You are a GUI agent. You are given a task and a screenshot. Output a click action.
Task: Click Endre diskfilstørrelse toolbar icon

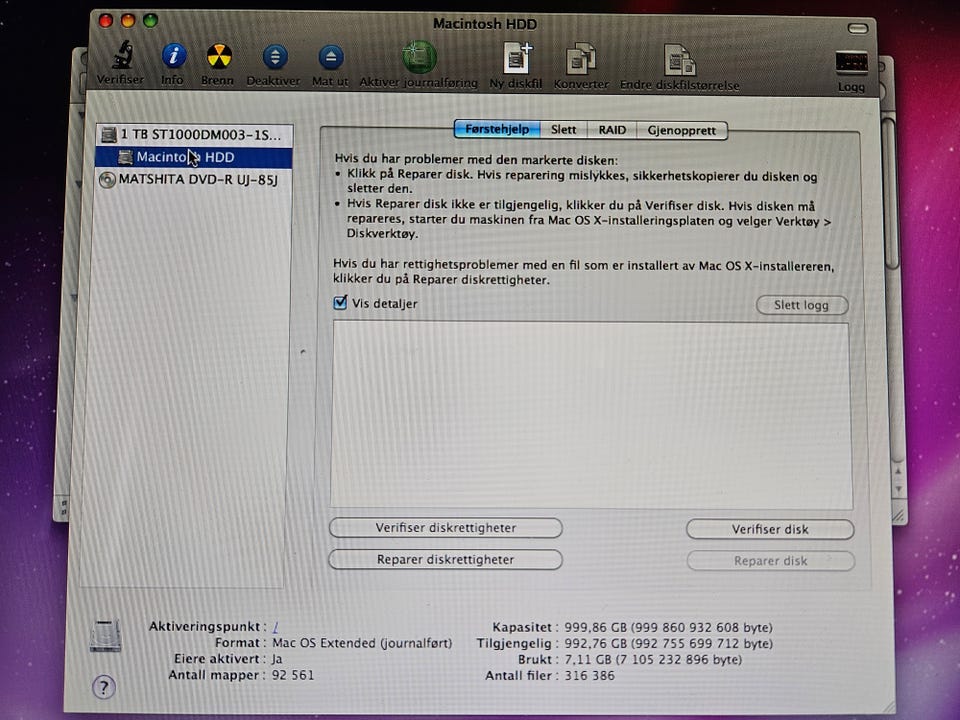click(680, 60)
